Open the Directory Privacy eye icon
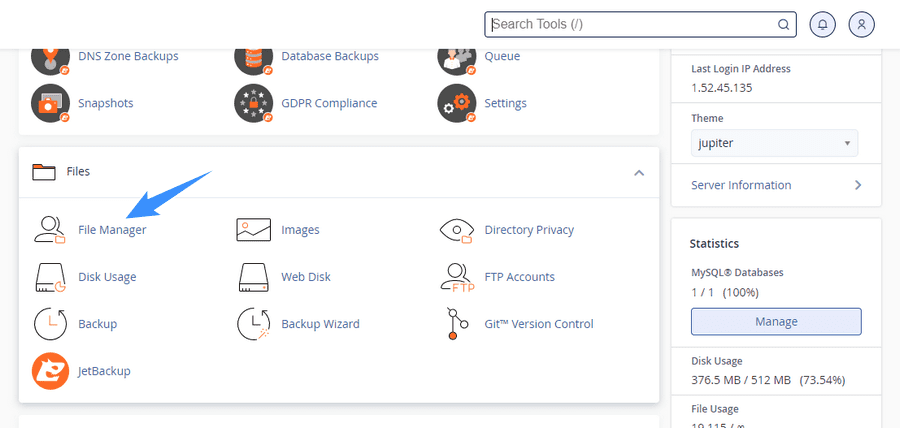This screenshot has height=428, width=900. tap(457, 230)
